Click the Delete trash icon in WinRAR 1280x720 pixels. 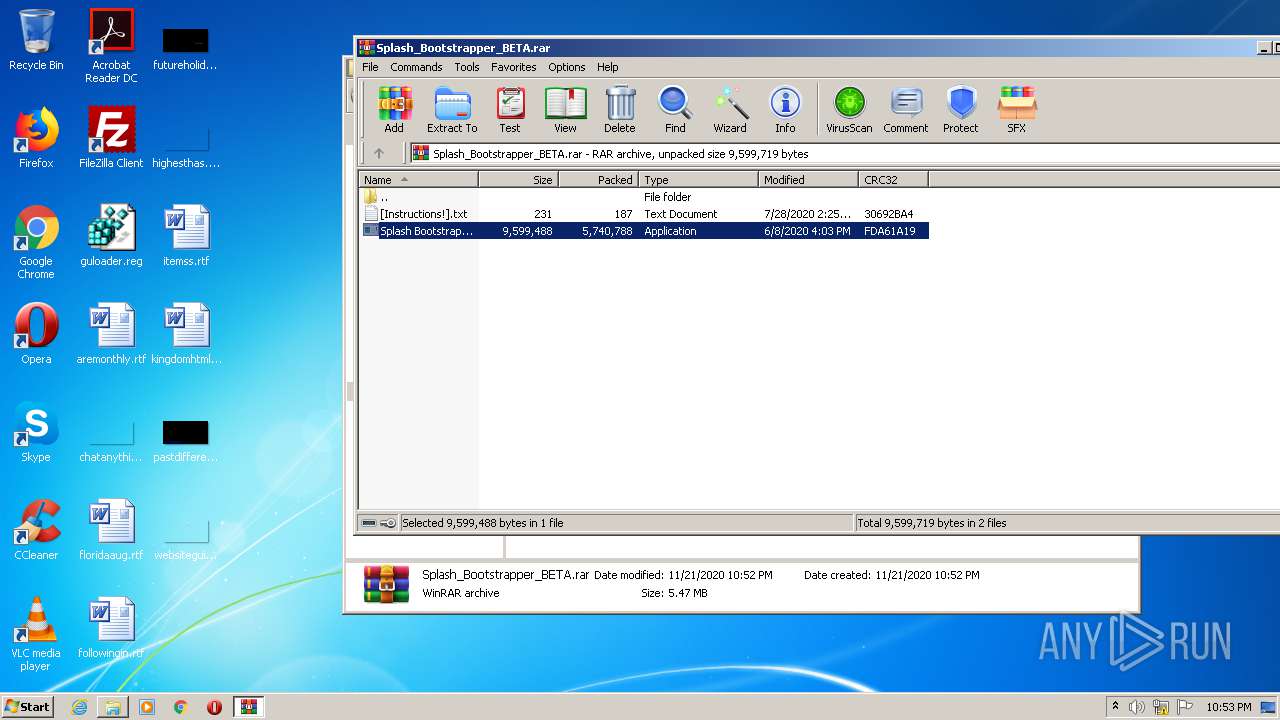click(x=620, y=110)
